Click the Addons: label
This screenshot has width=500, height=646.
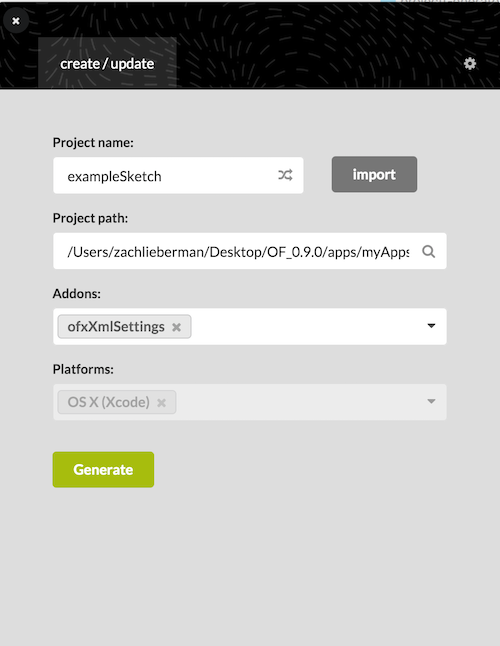[x=77, y=293]
